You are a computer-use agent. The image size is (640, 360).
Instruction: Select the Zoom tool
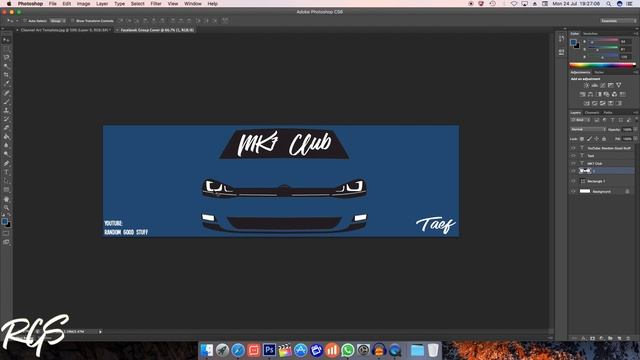[x=6, y=208]
